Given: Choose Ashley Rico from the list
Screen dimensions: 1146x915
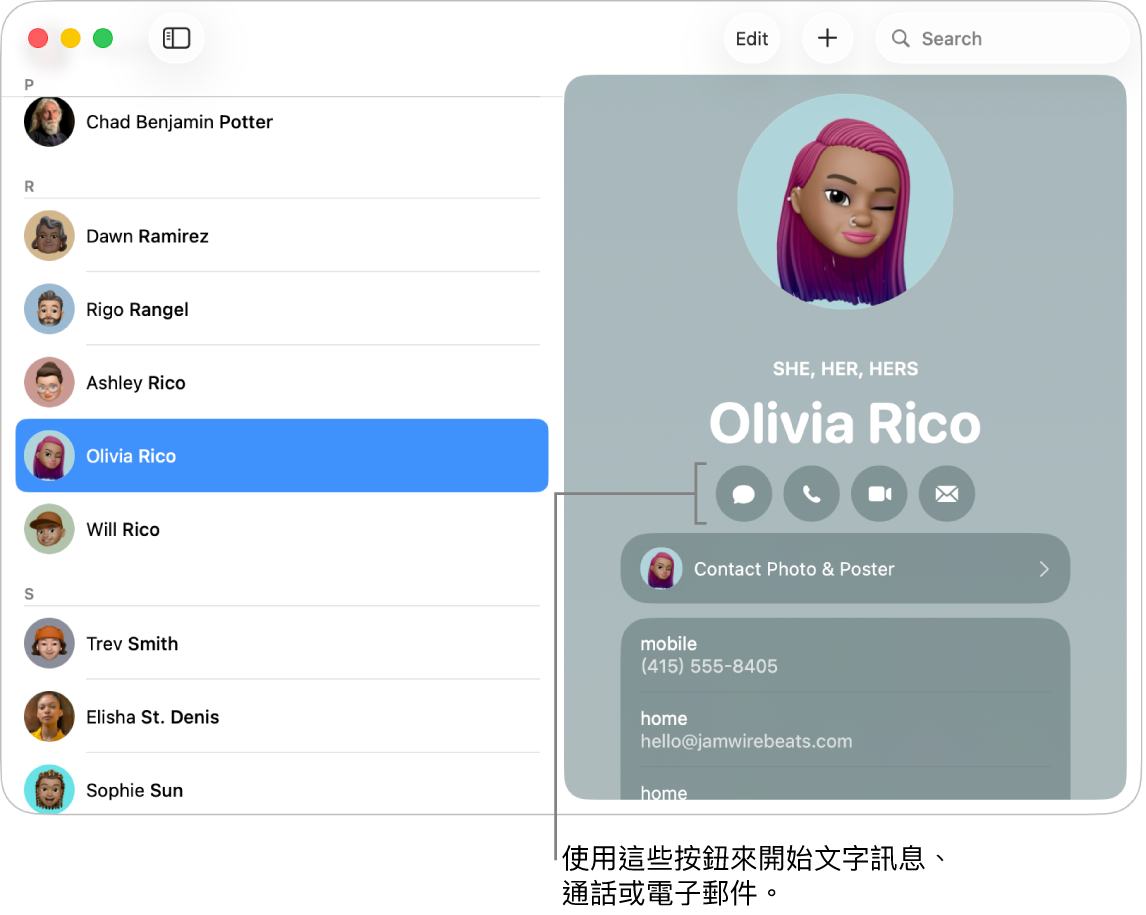Looking at the screenshot, I should [x=282, y=384].
